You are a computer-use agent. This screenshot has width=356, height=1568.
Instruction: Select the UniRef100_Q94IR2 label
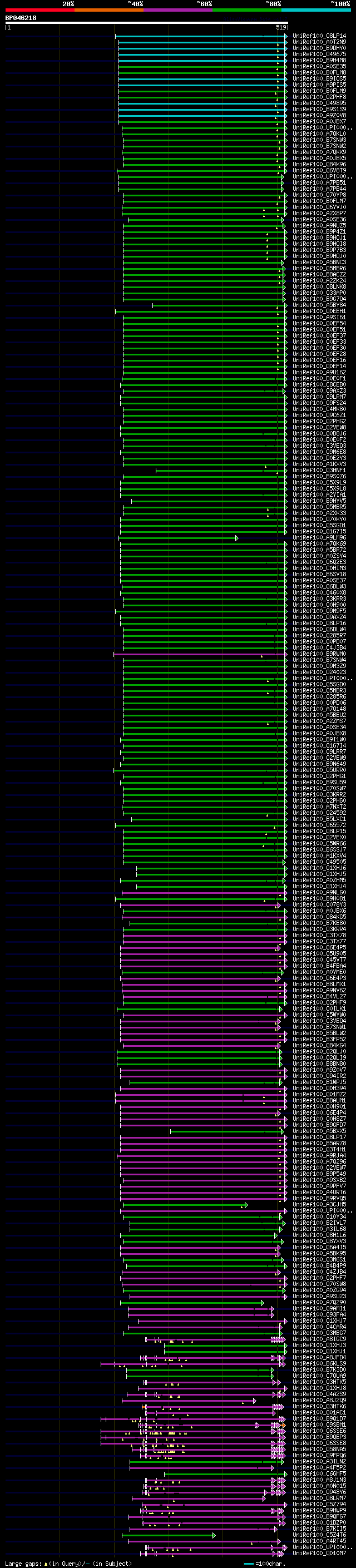[x=319, y=1076]
